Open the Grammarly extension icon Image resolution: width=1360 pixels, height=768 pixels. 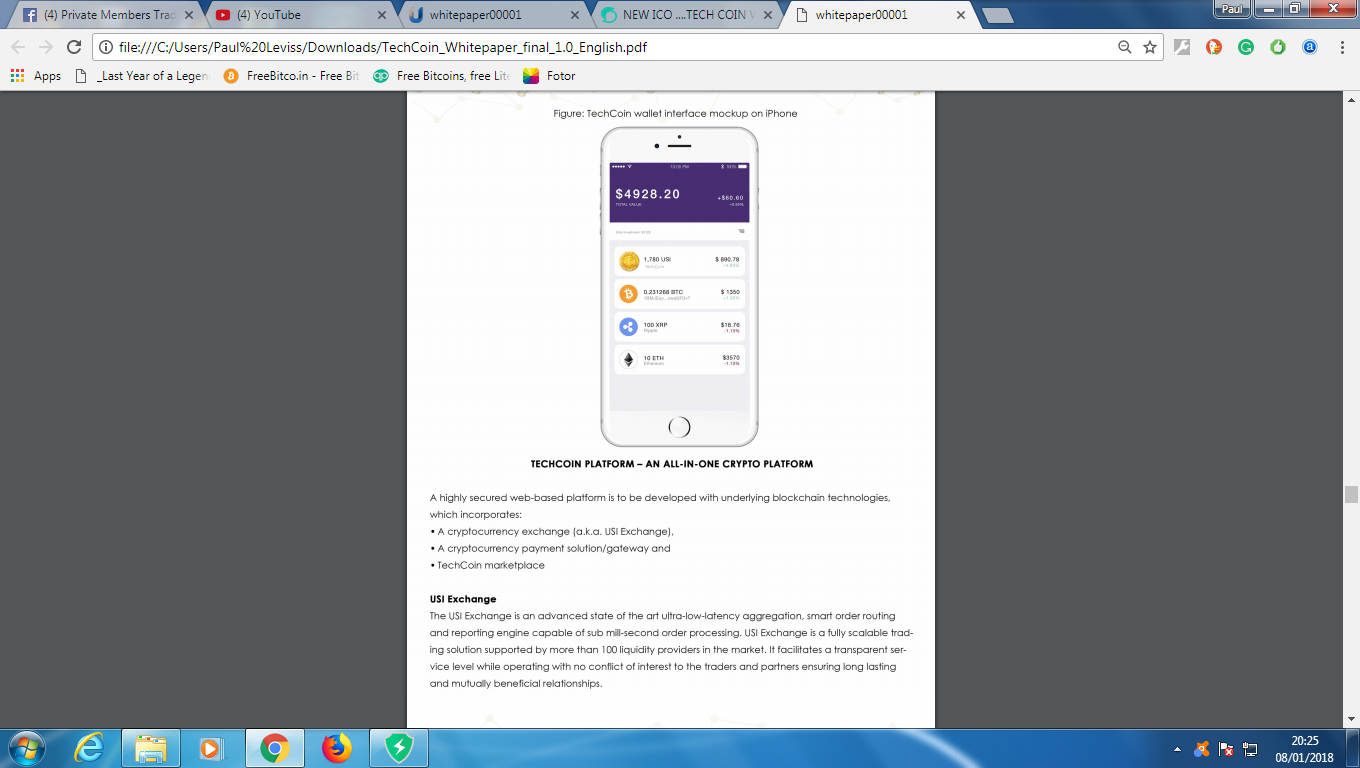pos(1246,47)
